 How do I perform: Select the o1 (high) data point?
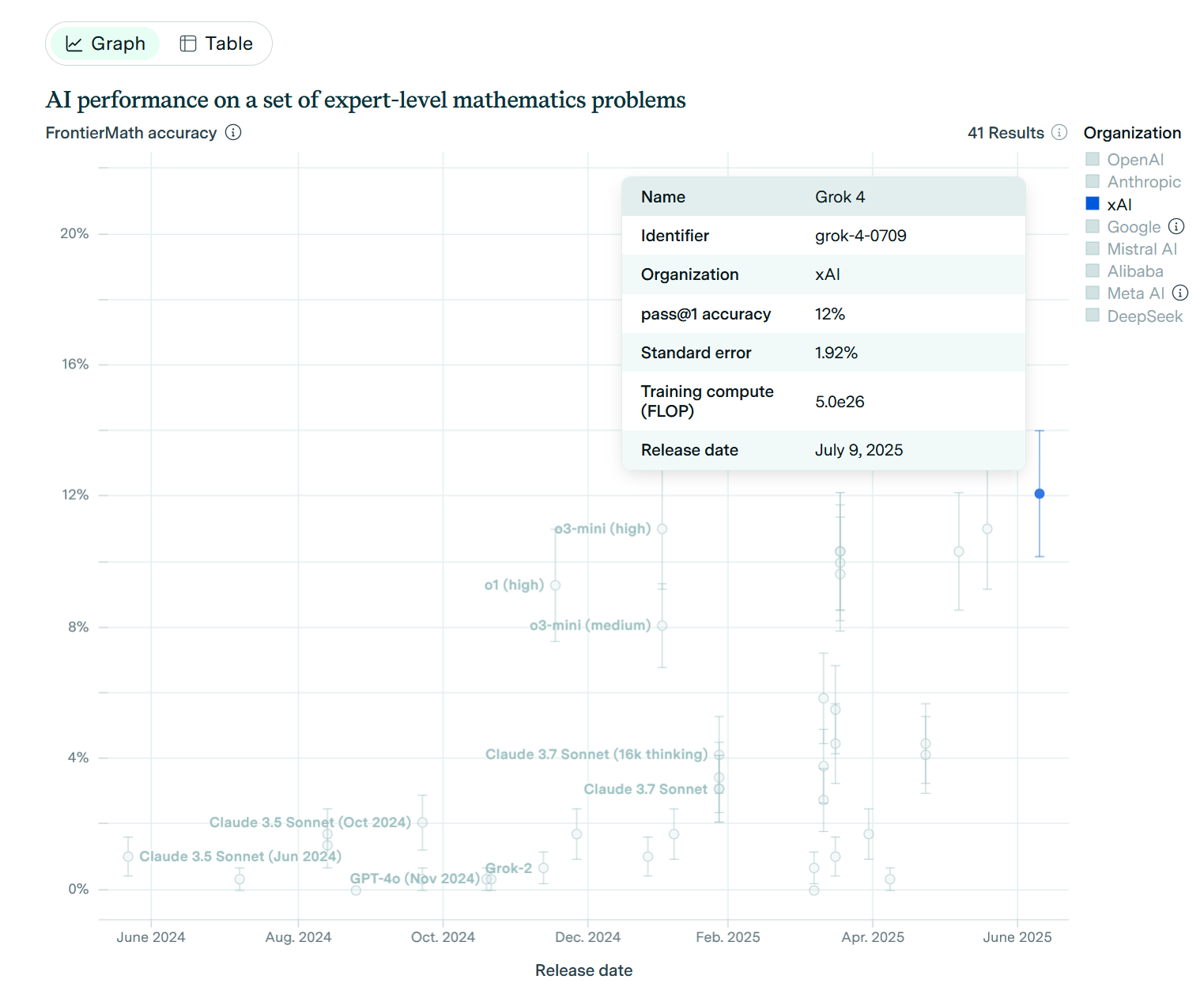pos(556,585)
